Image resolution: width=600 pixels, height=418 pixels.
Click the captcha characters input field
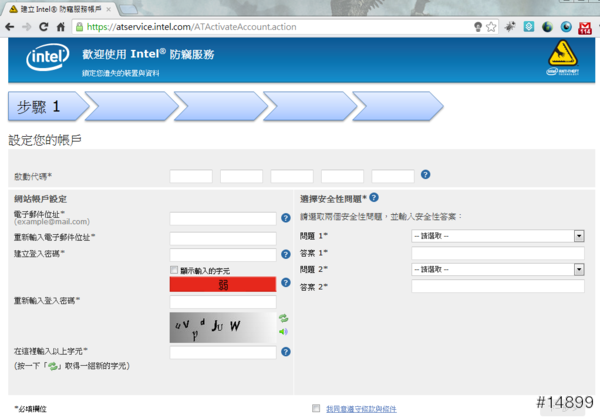pos(223,353)
